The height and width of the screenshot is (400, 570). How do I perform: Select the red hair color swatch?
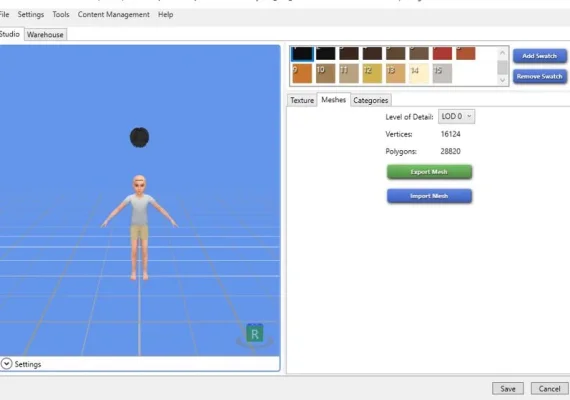(442, 53)
